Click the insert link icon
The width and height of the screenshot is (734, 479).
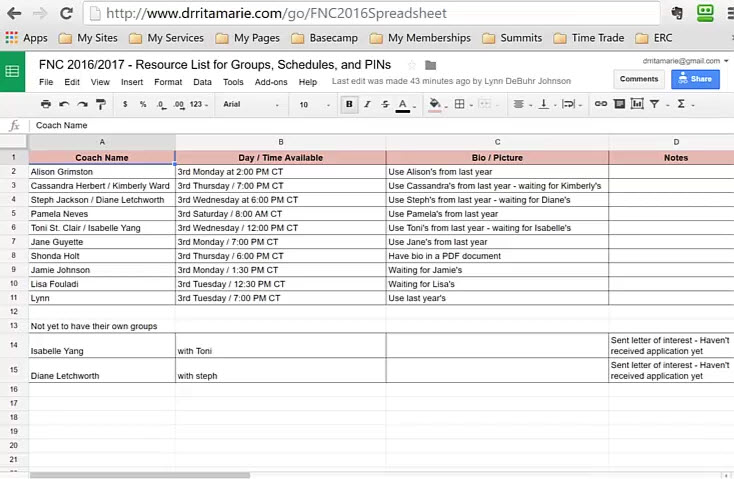coord(600,104)
